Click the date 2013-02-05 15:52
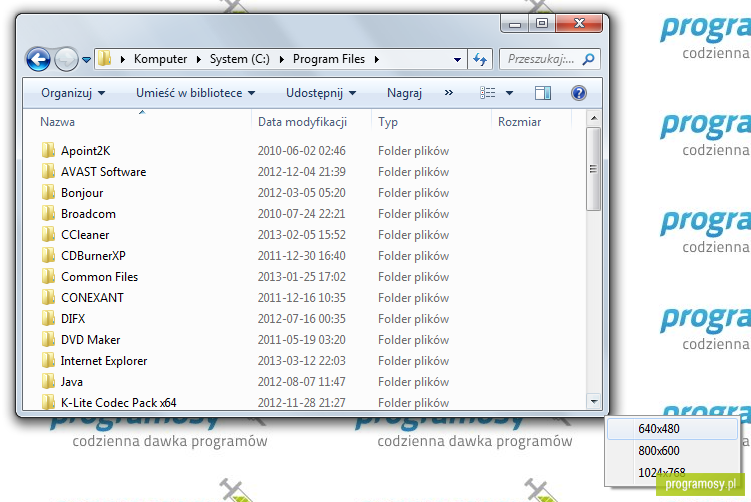This screenshot has width=751, height=502. tap(301, 235)
